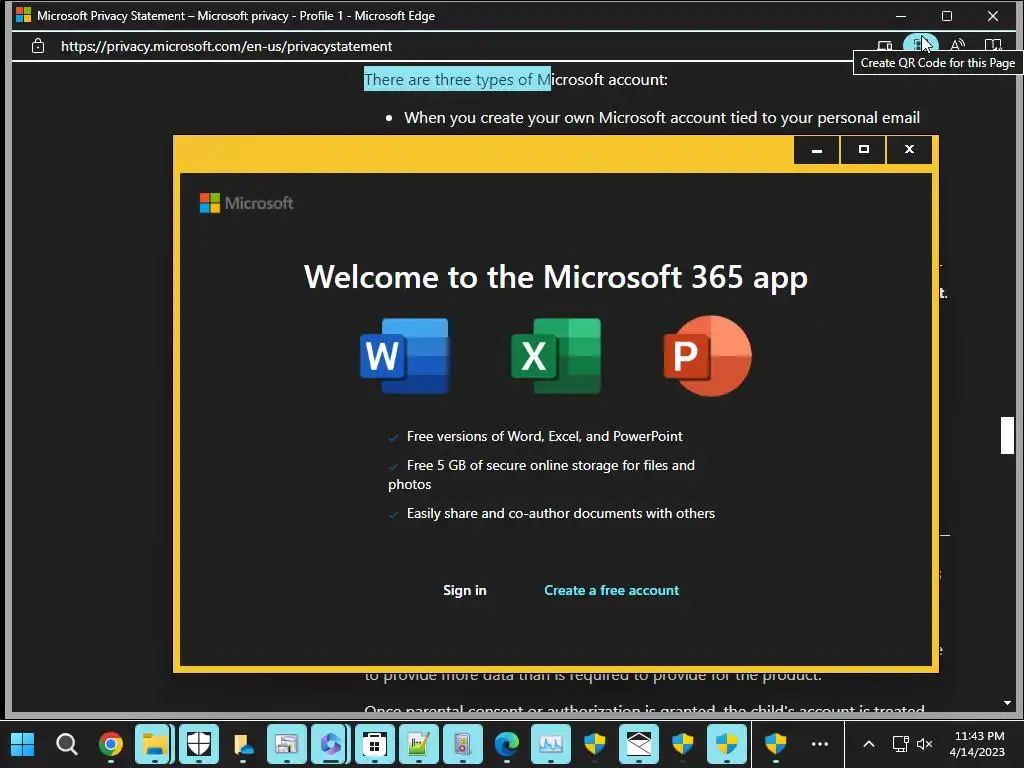1024x768 pixels.
Task: Click the shield icon beside the taskbar overflow dots
Action: [x=775, y=744]
